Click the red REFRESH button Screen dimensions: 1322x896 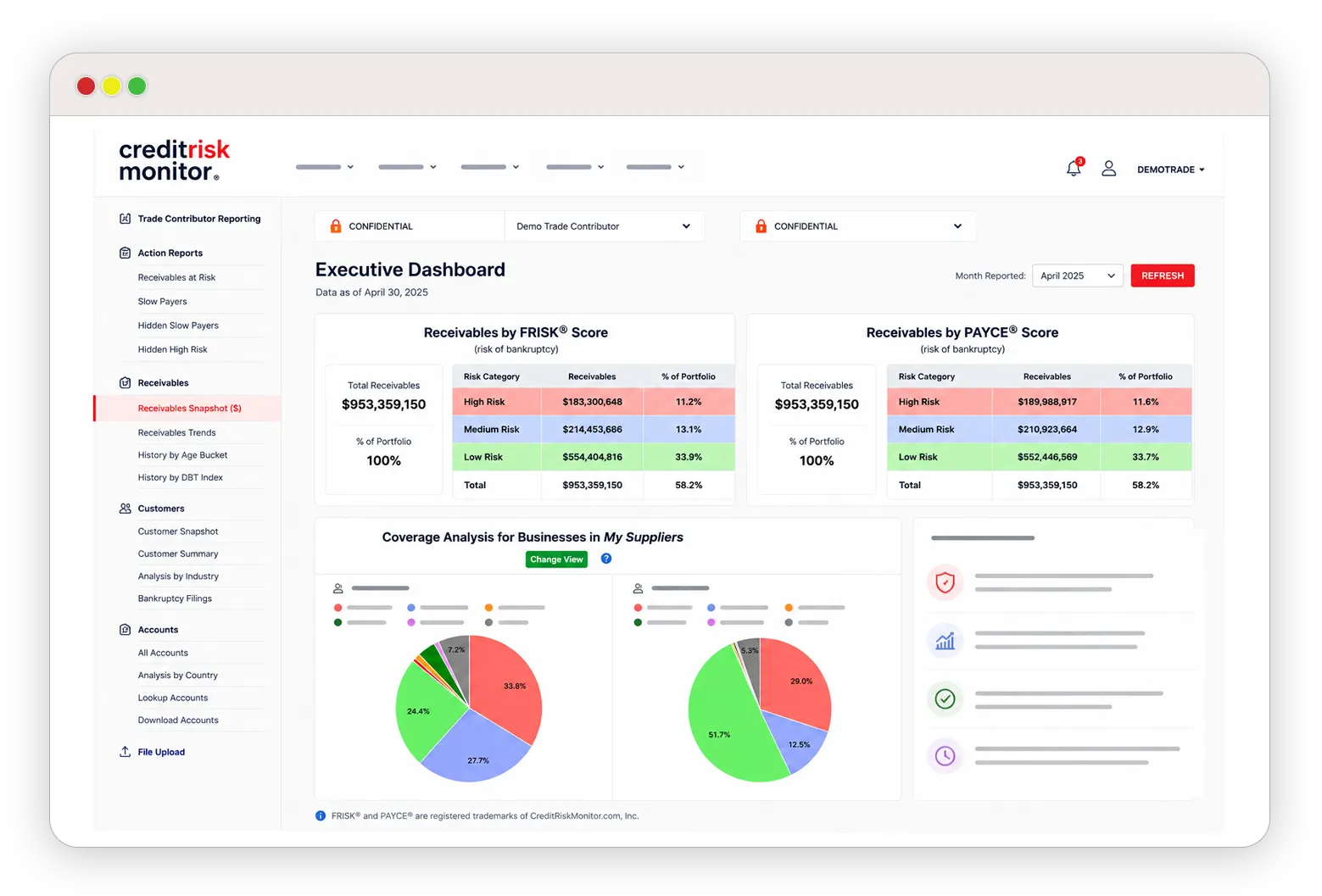pyautogui.click(x=1162, y=275)
